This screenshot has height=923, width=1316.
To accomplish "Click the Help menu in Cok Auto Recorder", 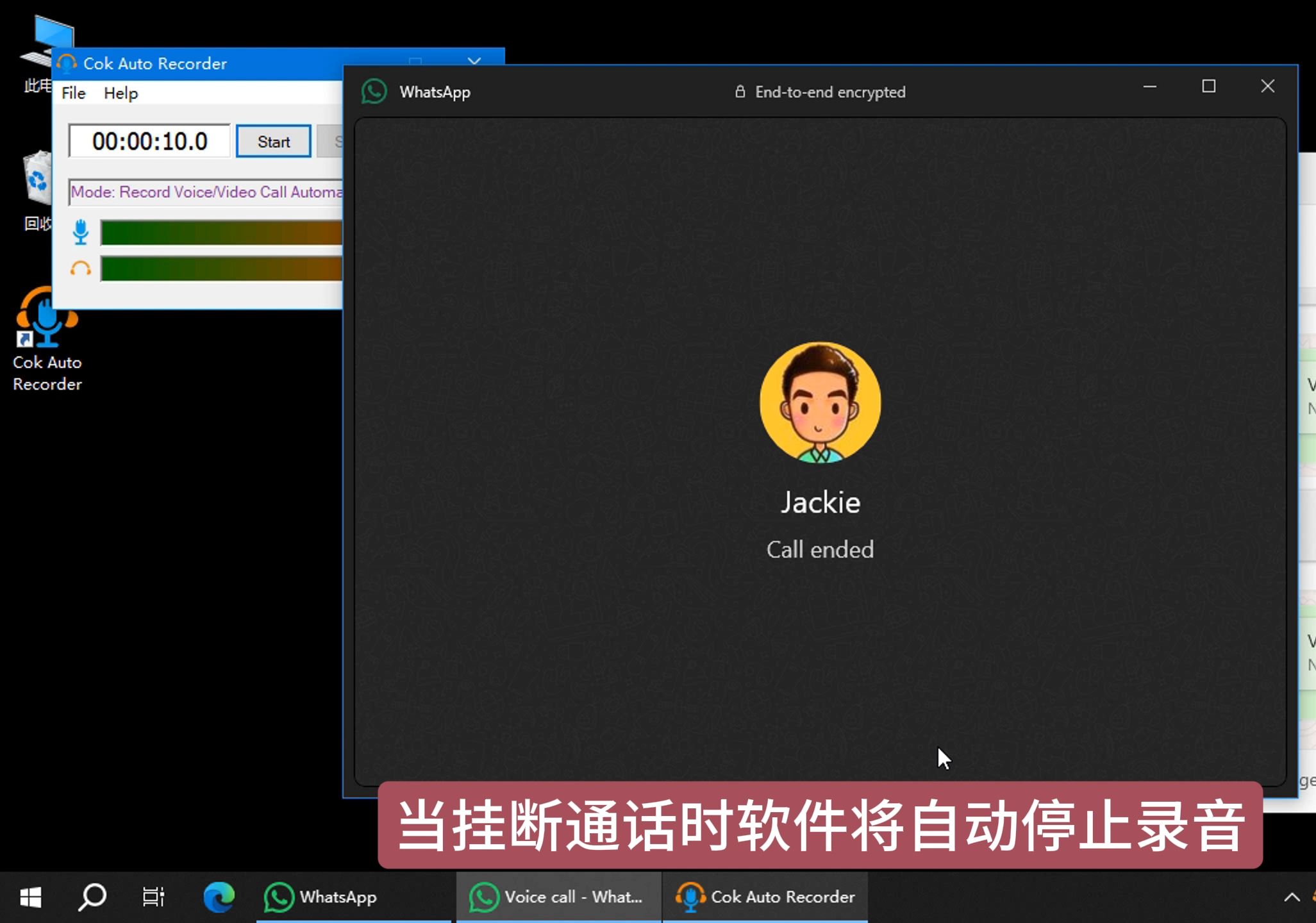I will 119,93.
